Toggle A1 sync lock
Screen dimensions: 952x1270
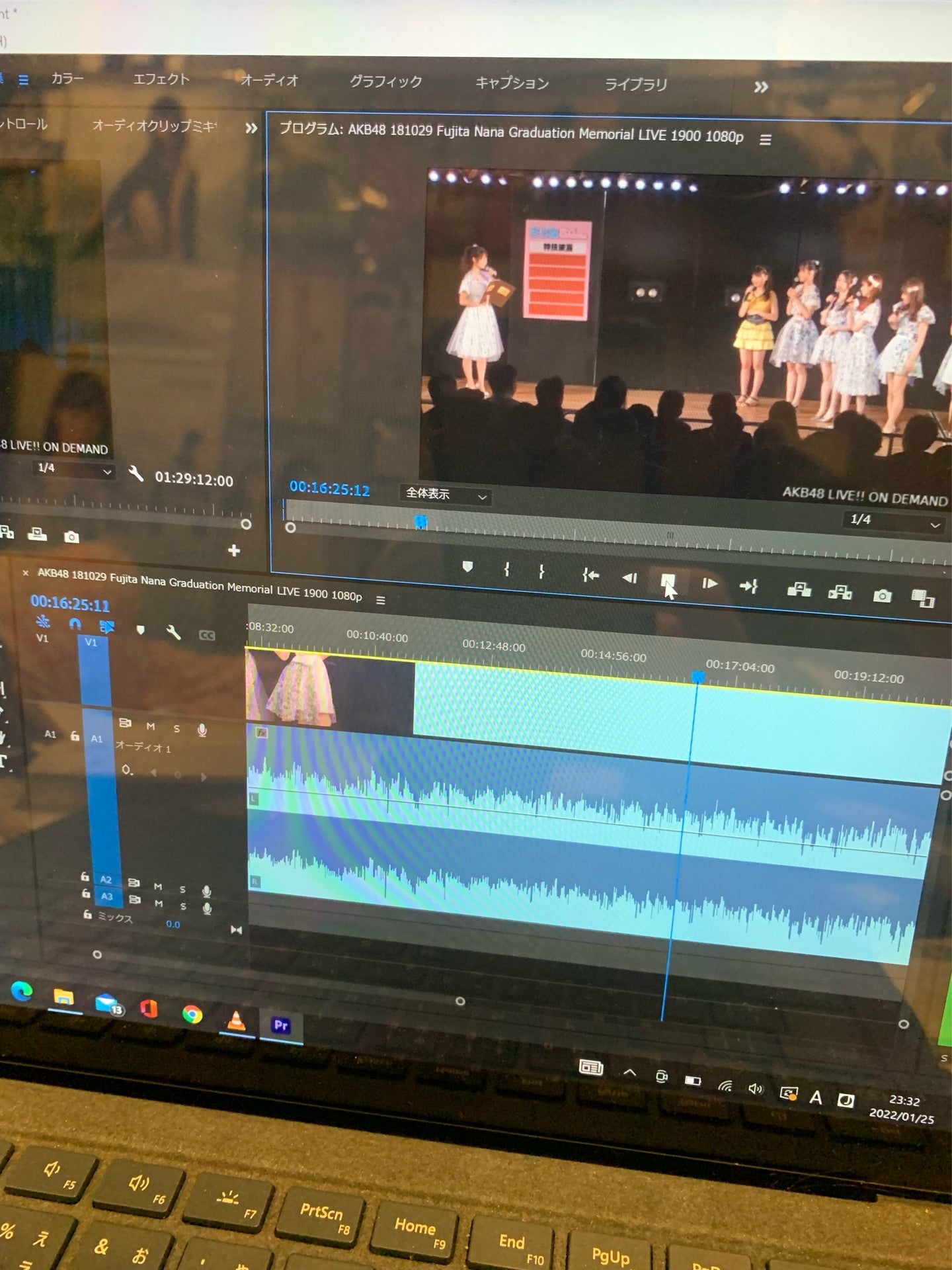125,723
